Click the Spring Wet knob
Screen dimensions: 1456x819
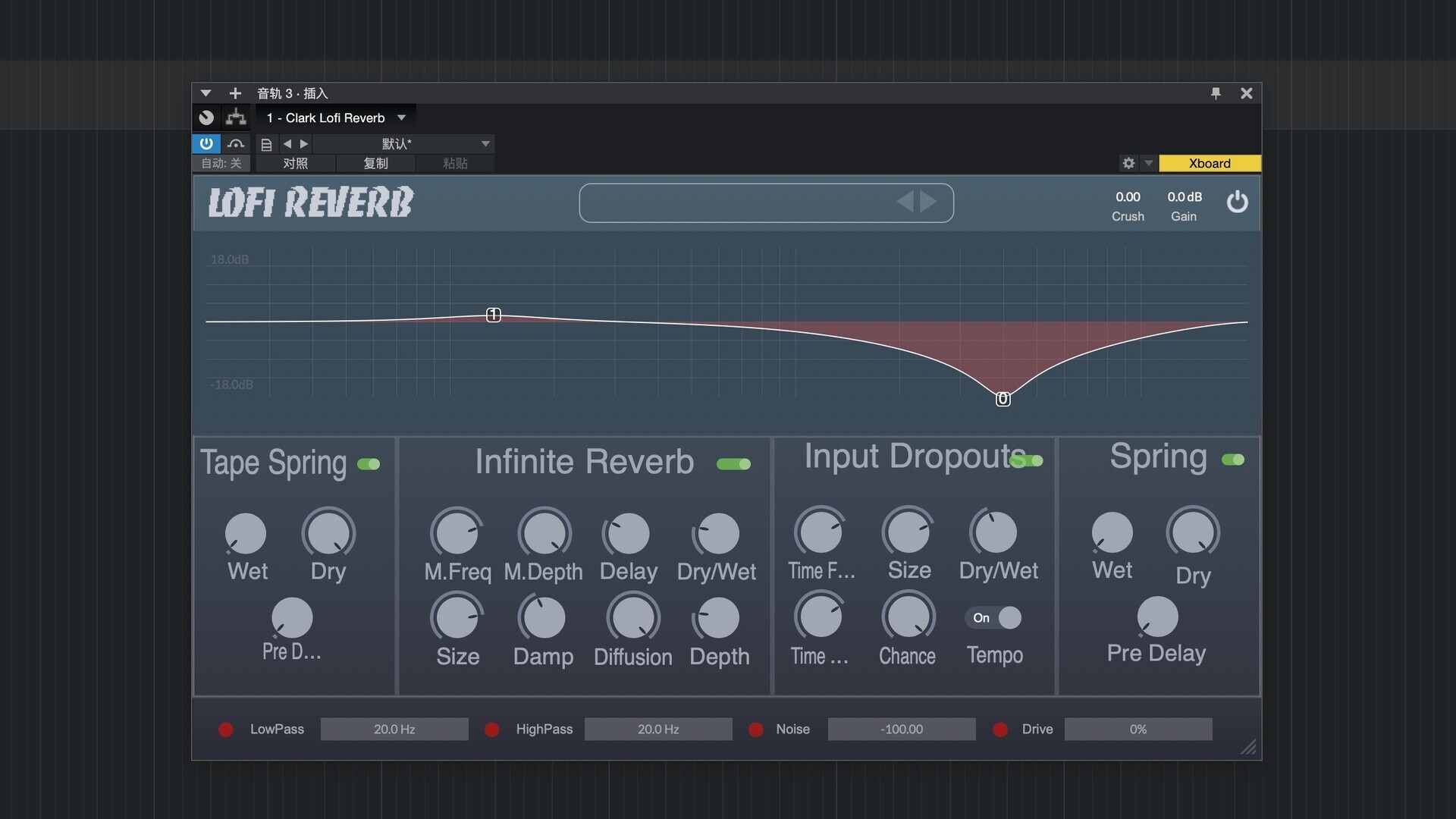1112,533
